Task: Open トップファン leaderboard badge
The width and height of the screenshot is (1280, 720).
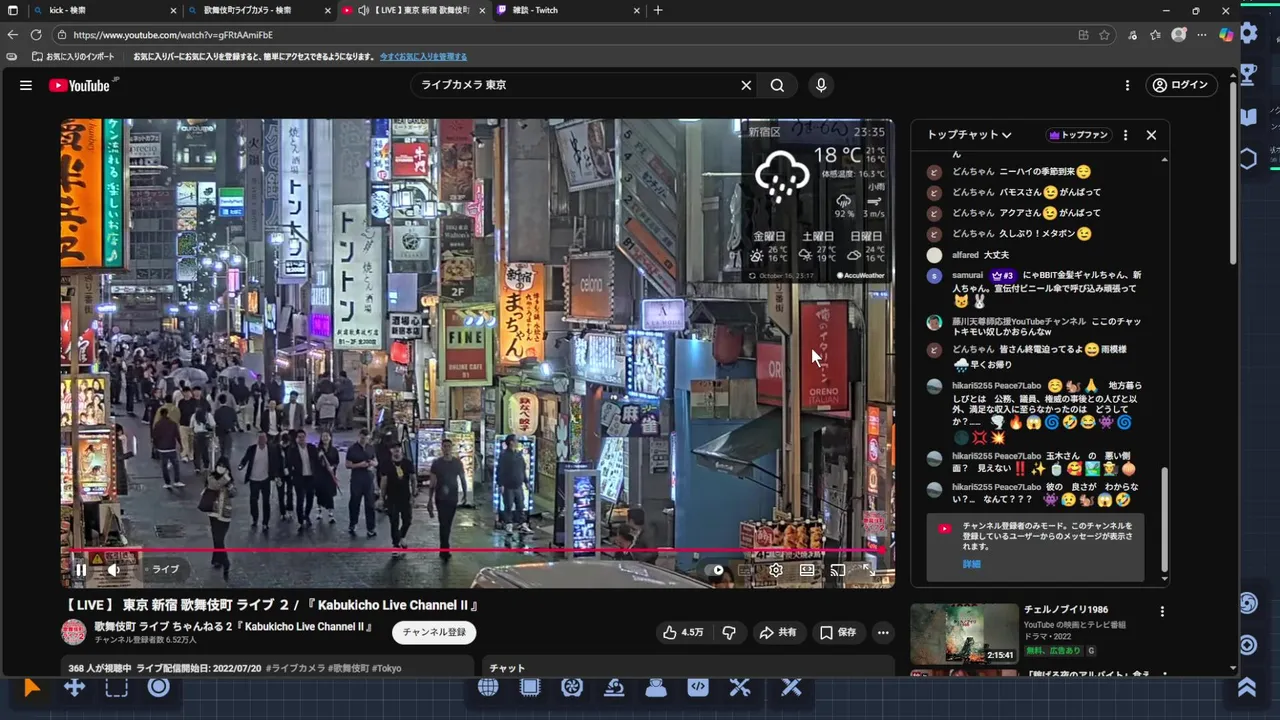Action: pos(1078,135)
